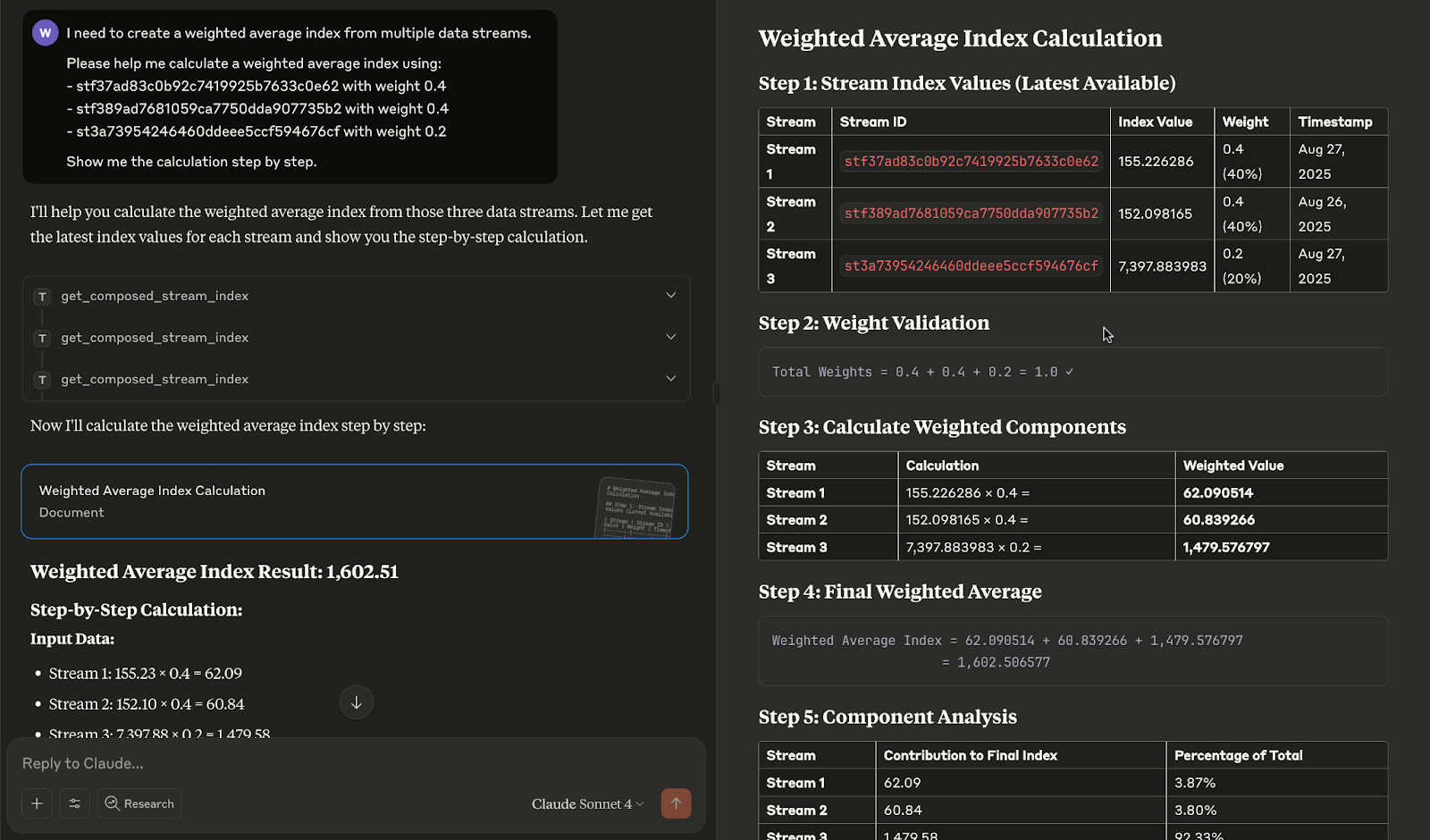Image resolution: width=1430 pixels, height=840 pixels.
Task: Click the scroll-to-bottom down arrow button
Action: [x=356, y=702]
